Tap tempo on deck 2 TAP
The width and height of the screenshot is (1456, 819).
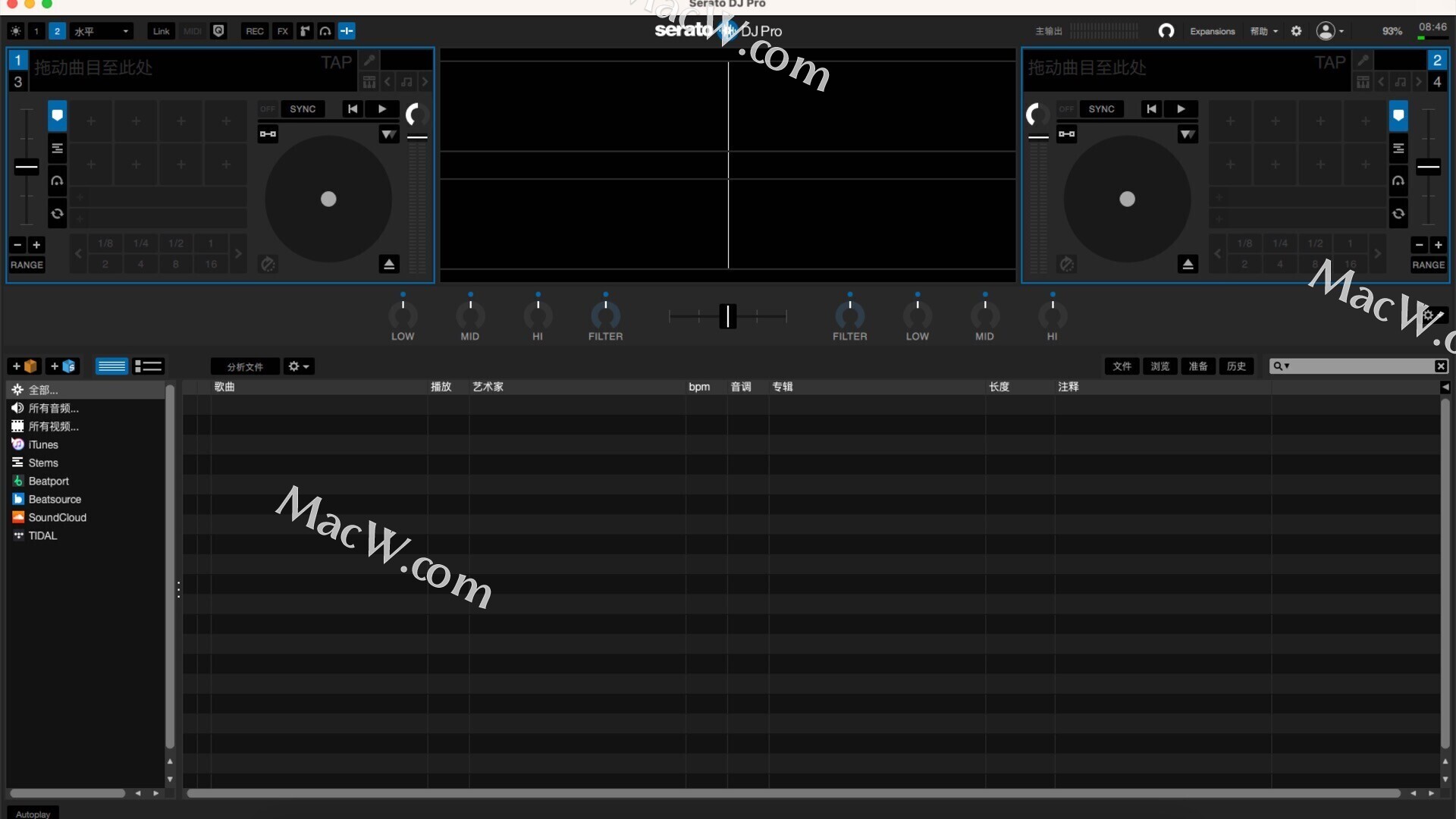[x=1330, y=62]
